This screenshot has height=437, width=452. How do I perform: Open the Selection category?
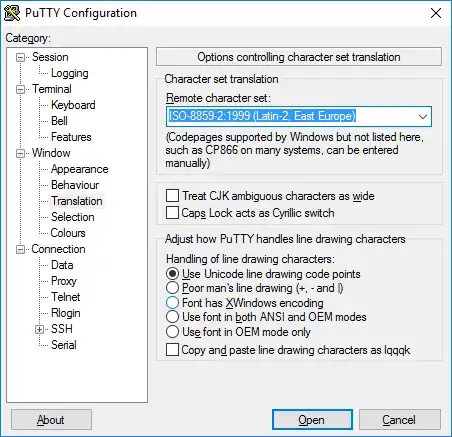(73, 217)
